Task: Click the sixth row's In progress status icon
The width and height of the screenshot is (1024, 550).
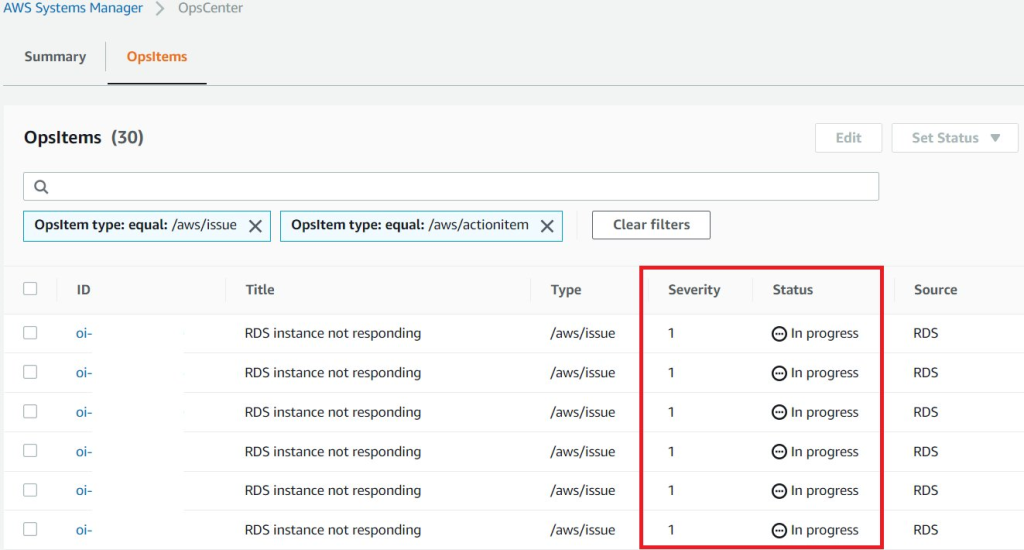Action: click(x=779, y=530)
